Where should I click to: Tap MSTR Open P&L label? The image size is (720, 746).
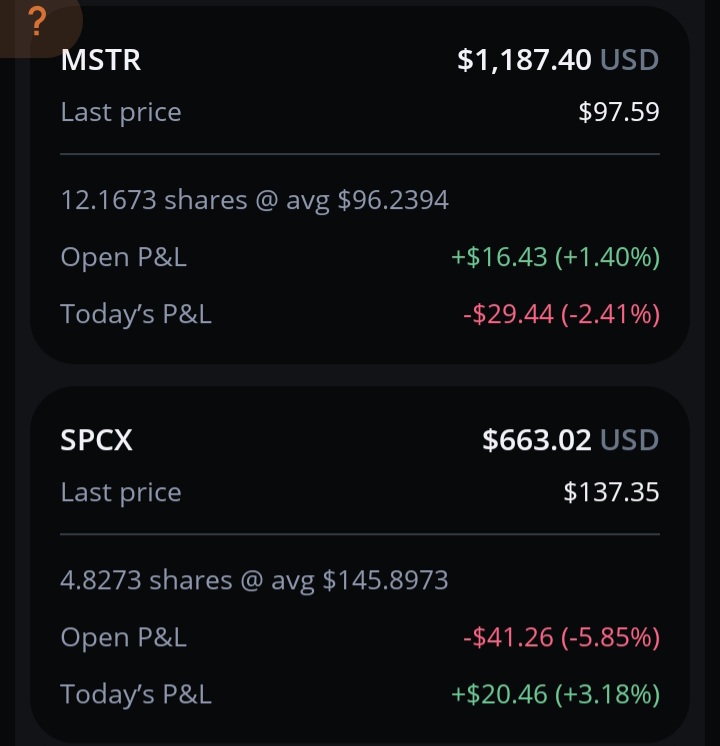pyautogui.click(x=123, y=257)
